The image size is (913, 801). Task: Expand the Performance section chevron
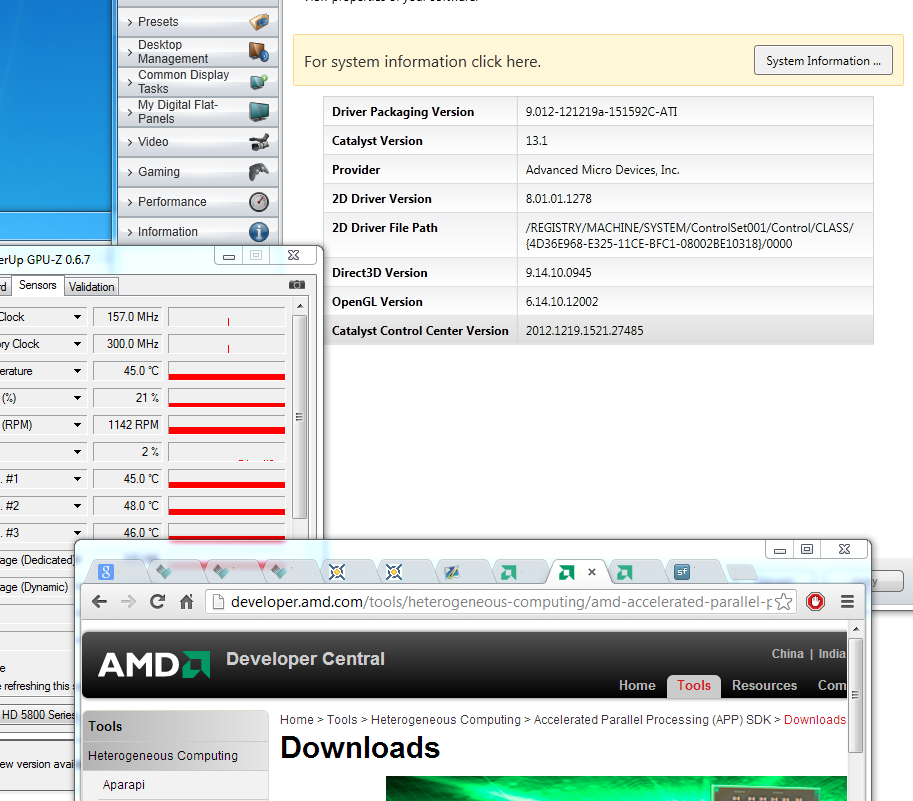pyautogui.click(x=130, y=202)
